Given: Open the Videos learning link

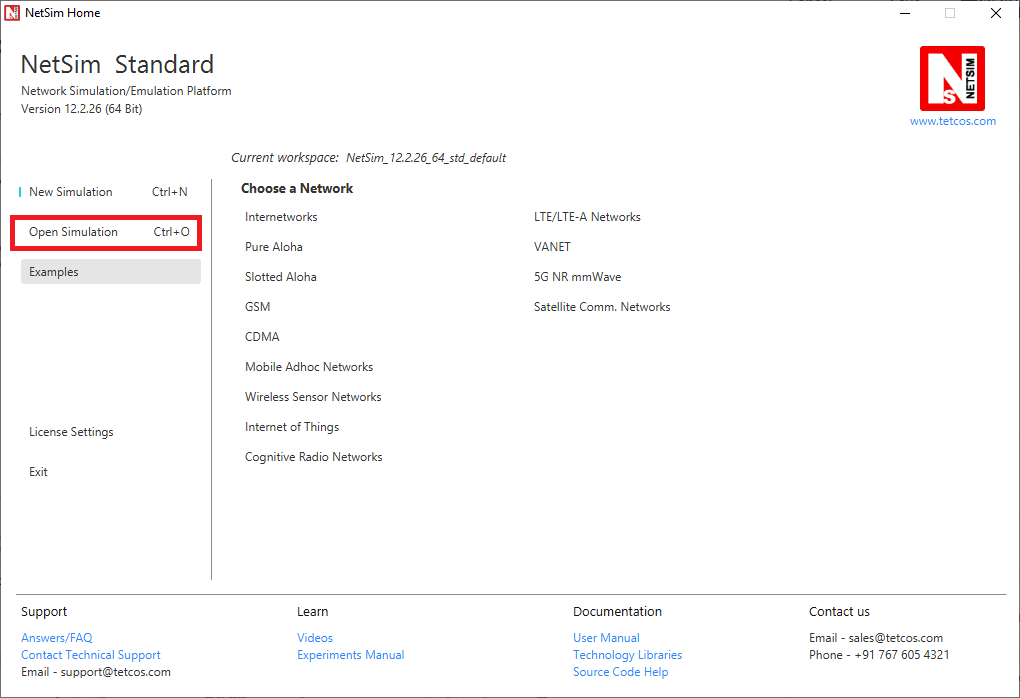Looking at the screenshot, I should coord(315,638).
